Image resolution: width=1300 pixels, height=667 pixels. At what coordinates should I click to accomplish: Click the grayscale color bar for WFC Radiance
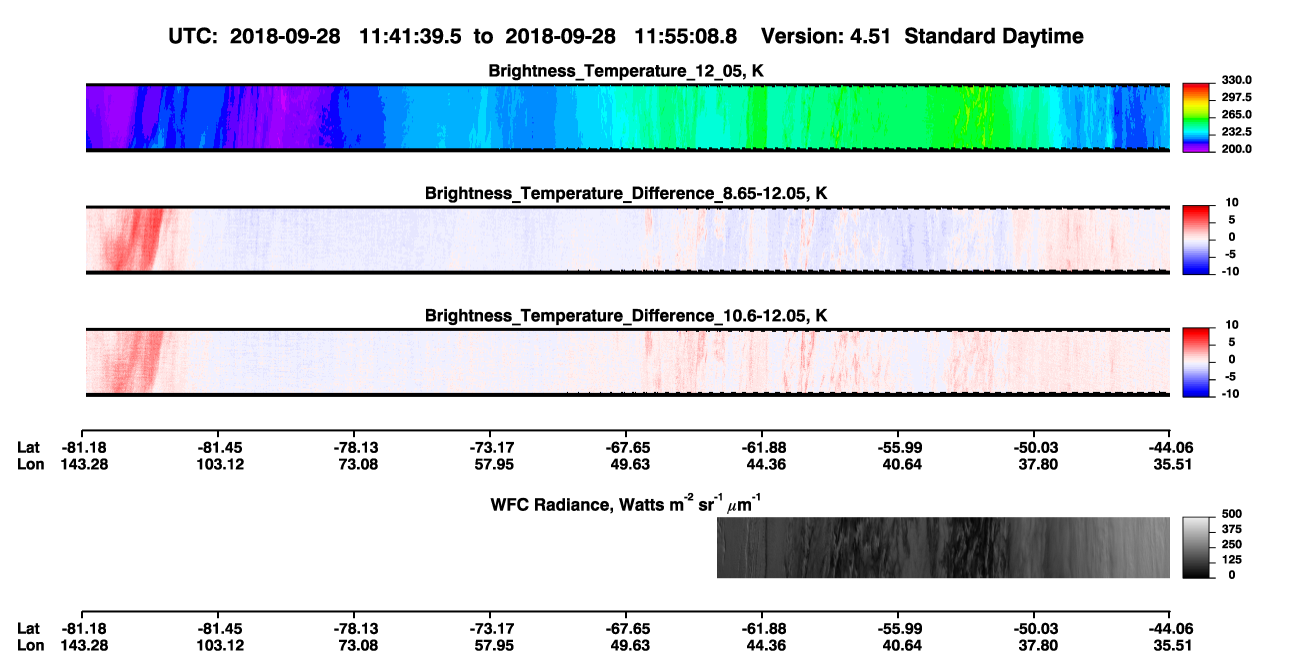click(1198, 547)
